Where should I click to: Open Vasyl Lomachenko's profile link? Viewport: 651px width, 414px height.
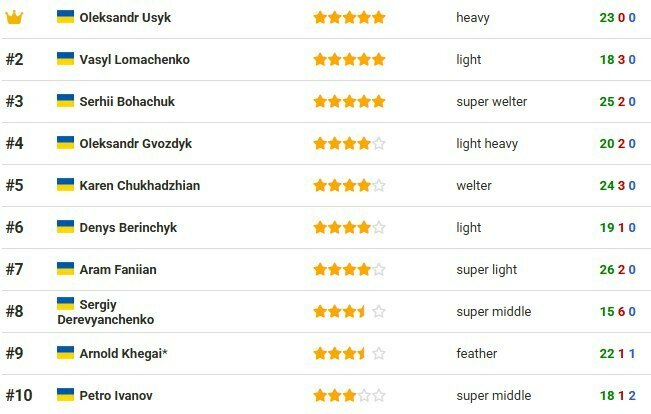coord(134,59)
